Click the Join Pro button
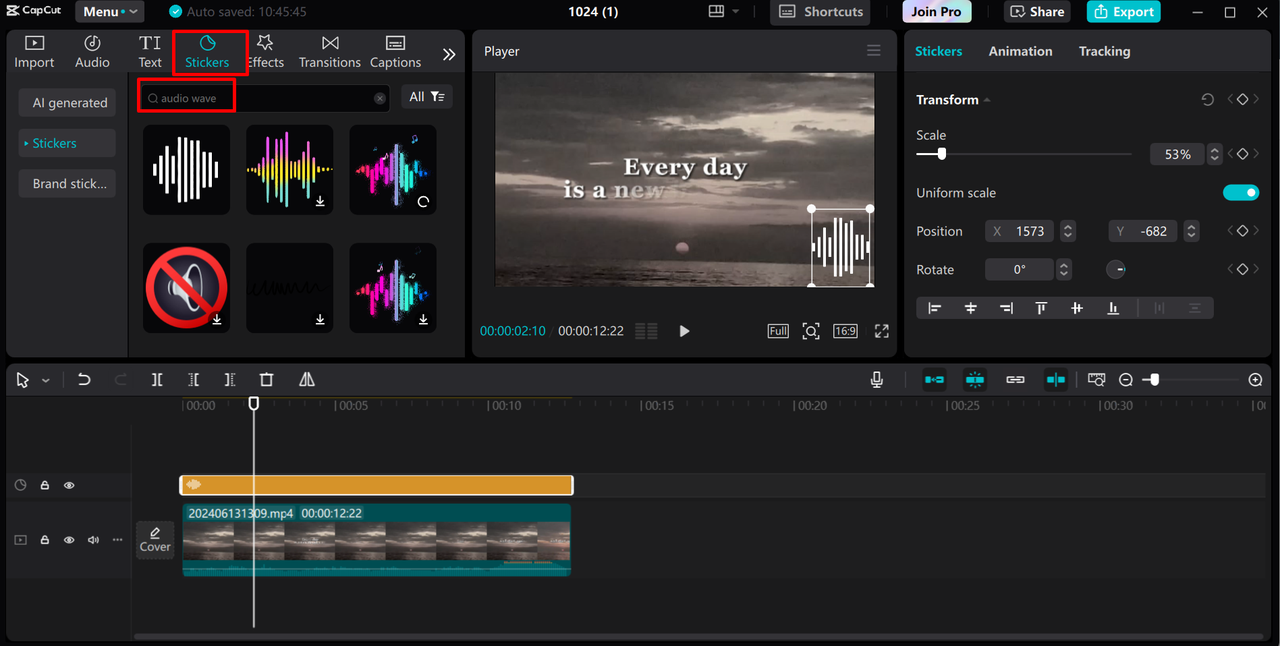This screenshot has height=646, width=1280. click(936, 12)
